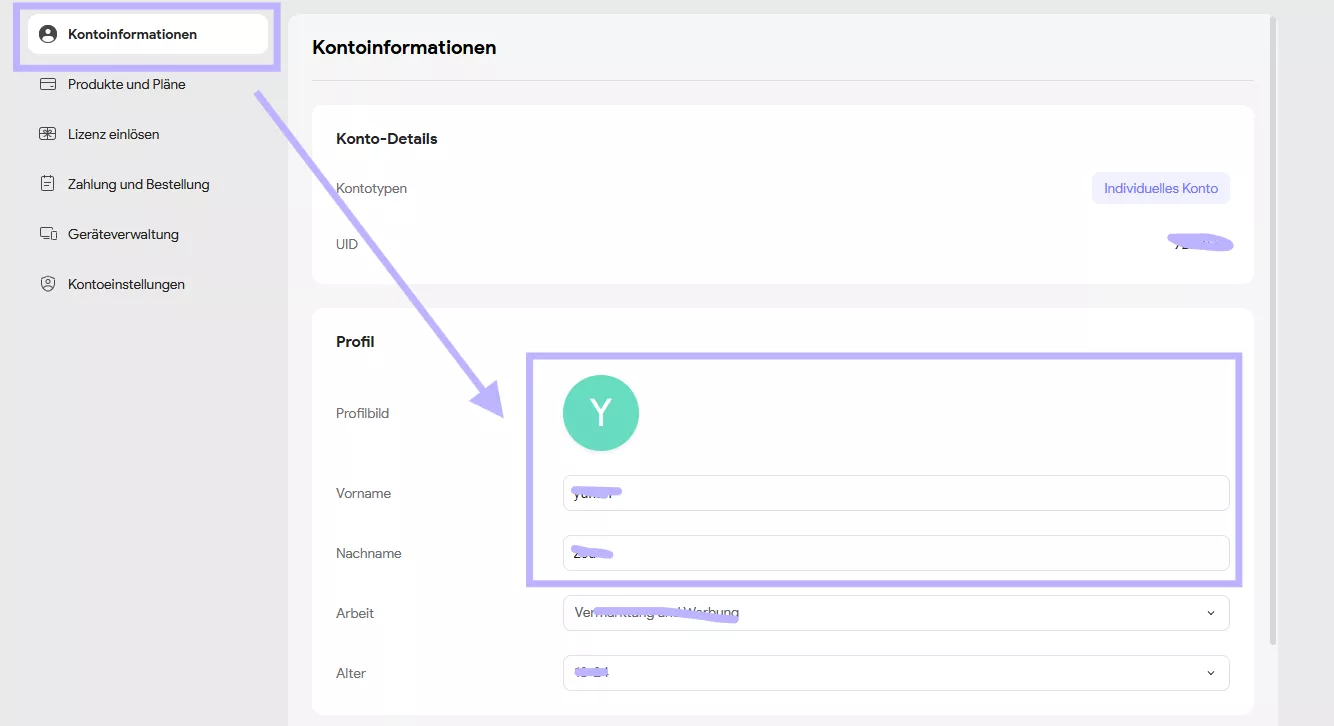Expand the Arbeit dropdown chevron arrow
The image size is (1334, 726).
tap(1211, 613)
